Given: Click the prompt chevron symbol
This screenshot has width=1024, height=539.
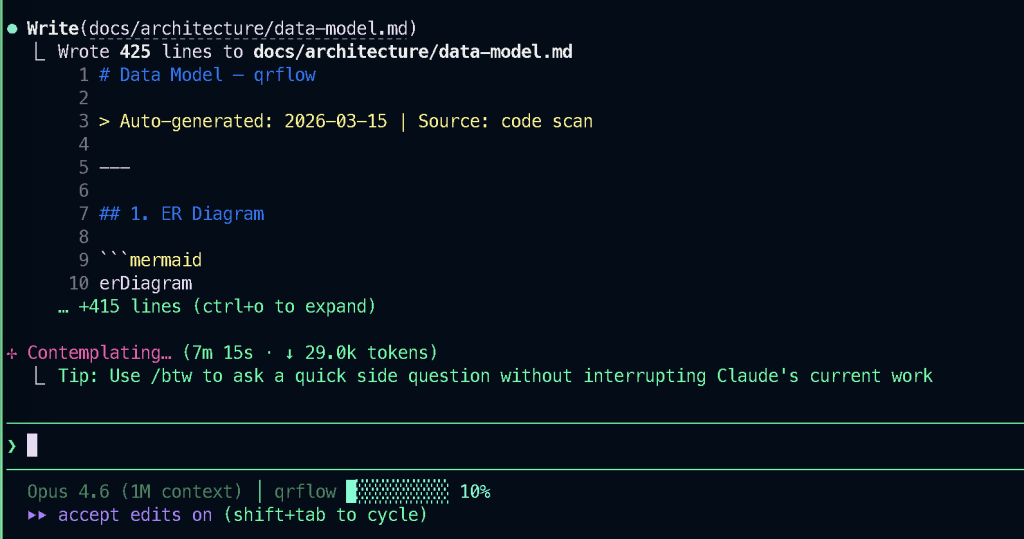Looking at the screenshot, I should [x=12, y=445].
